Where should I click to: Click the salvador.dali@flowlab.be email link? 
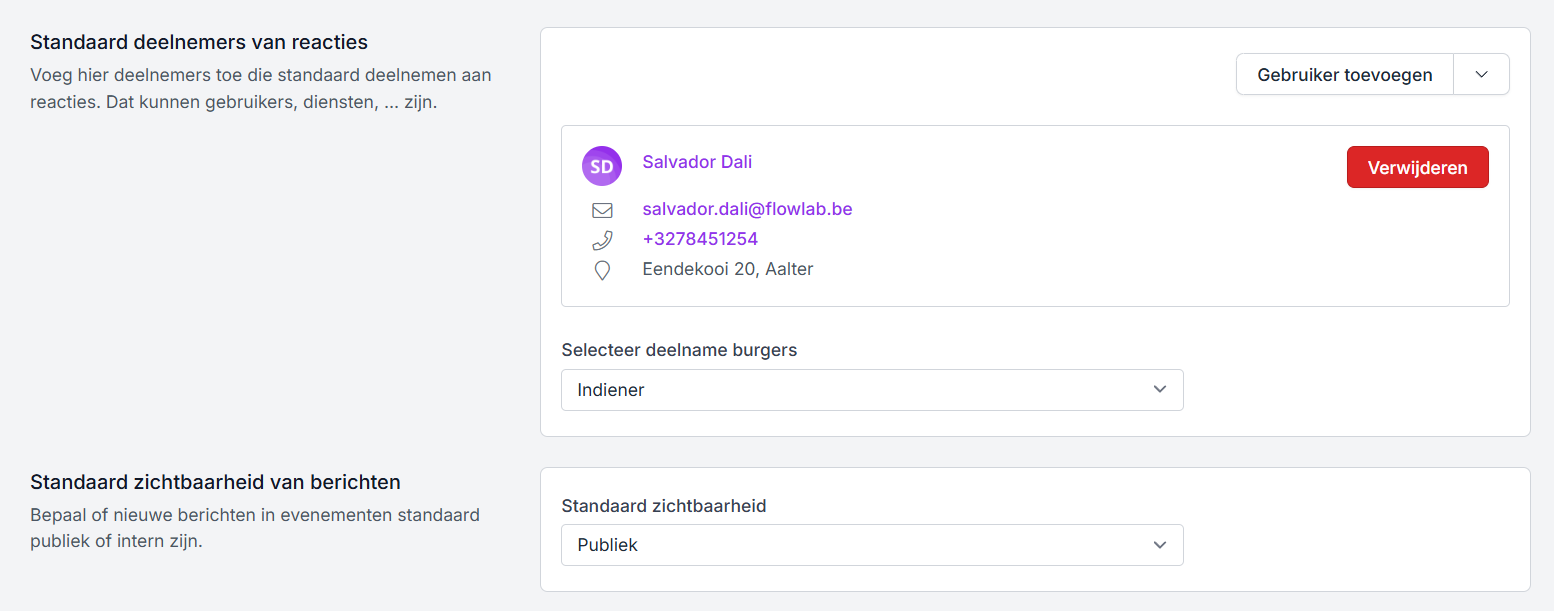point(747,209)
